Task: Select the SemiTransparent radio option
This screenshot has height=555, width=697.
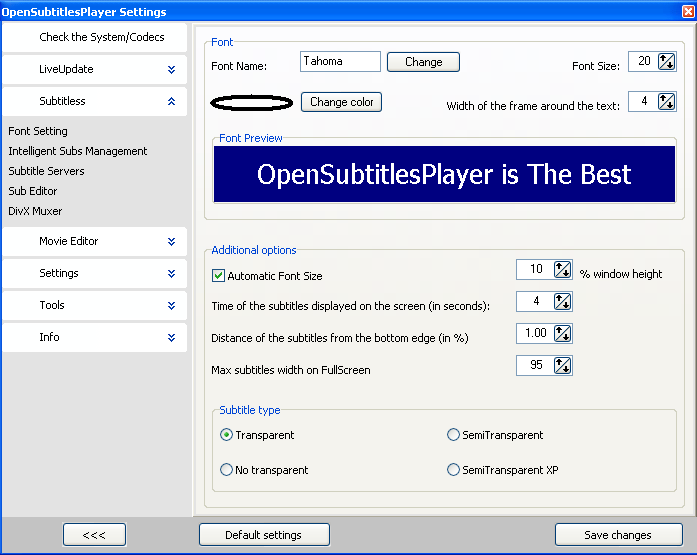Action: 453,435
